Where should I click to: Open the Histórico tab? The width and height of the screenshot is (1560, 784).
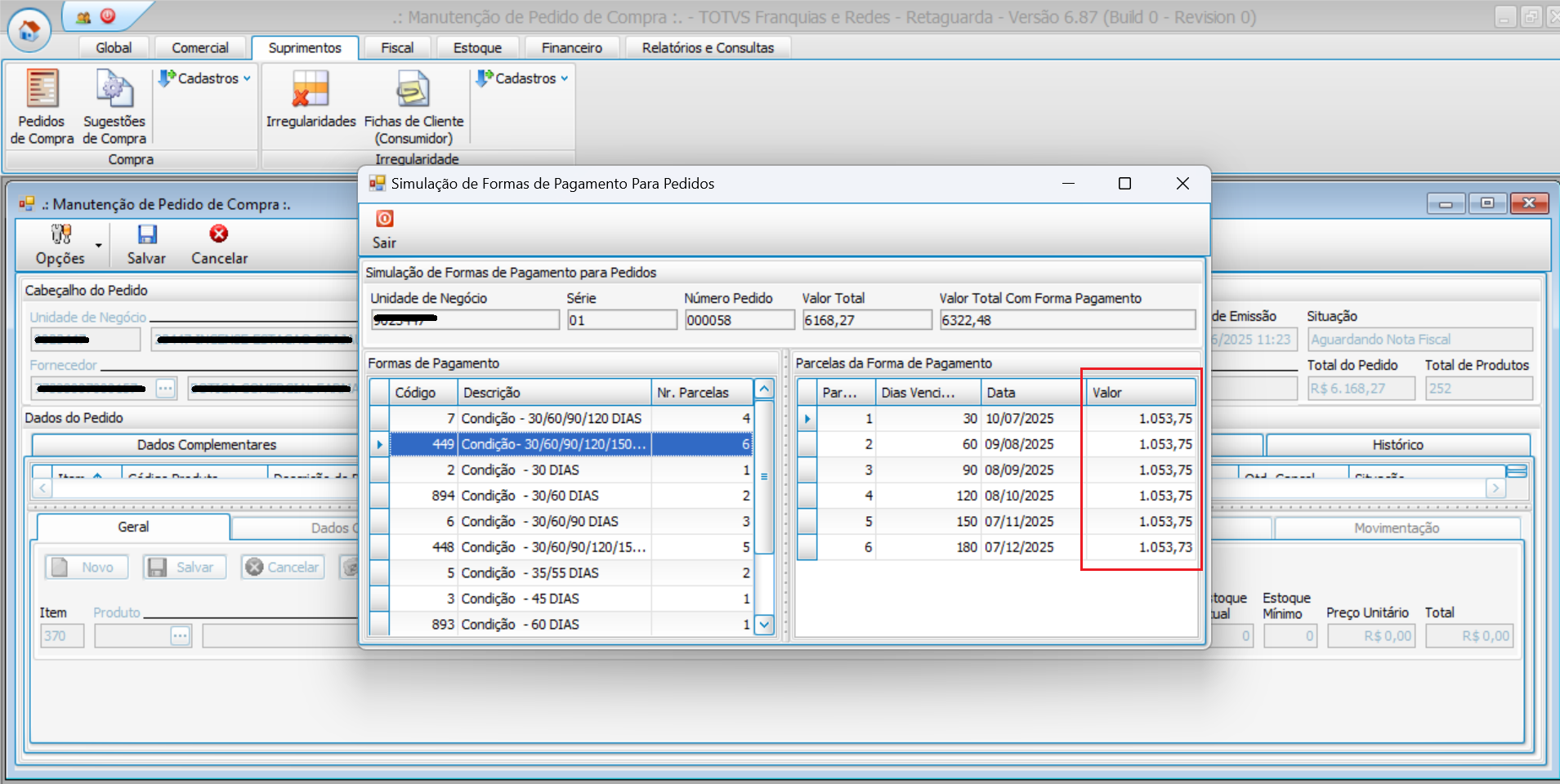pyautogui.click(x=1397, y=445)
